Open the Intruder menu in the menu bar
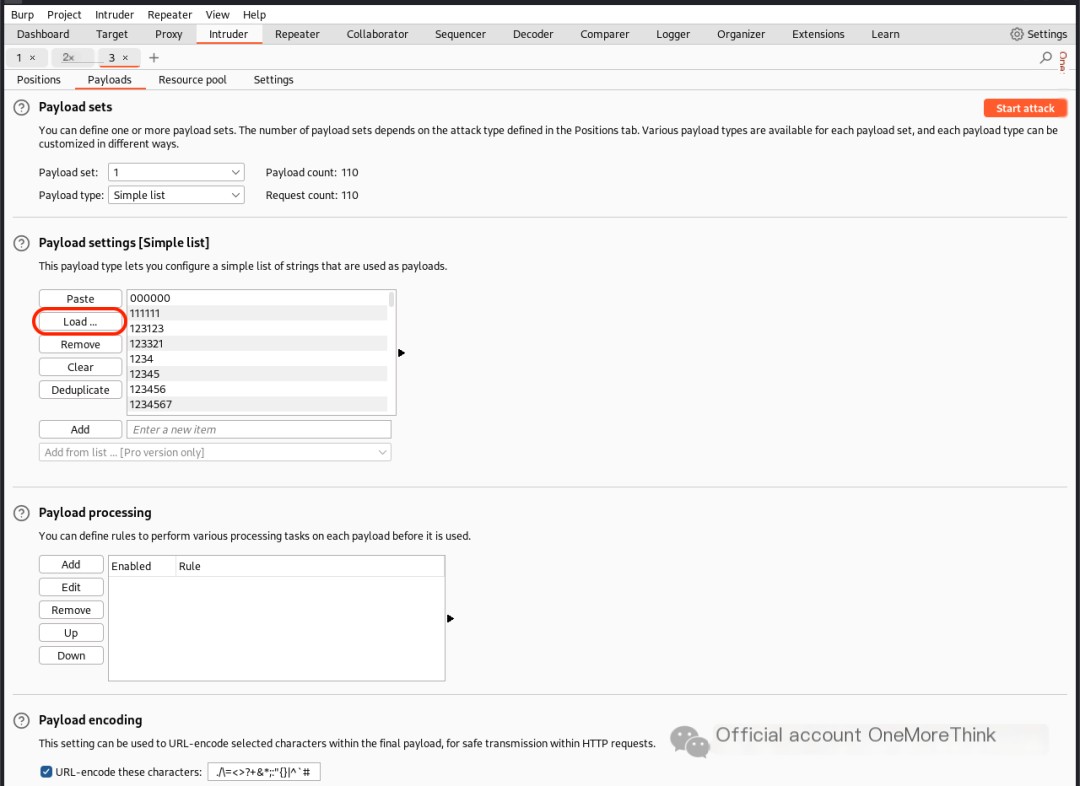 pos(114,14)
